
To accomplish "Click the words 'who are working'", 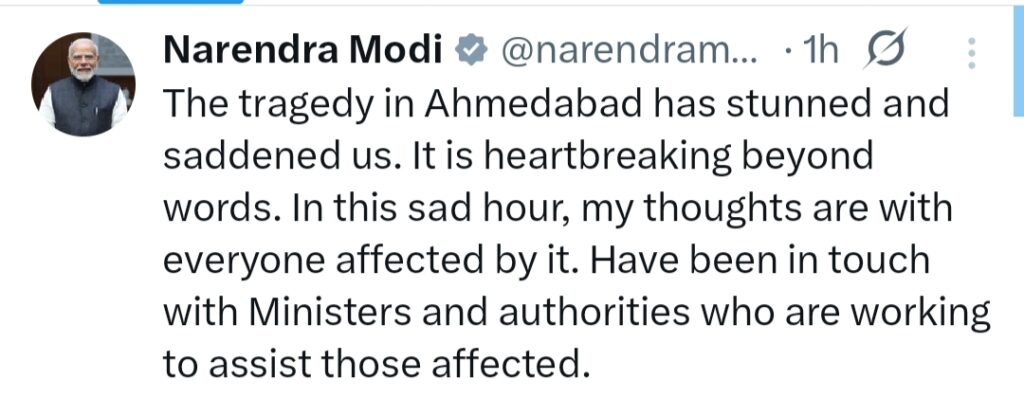I will [x=845, y=313].
